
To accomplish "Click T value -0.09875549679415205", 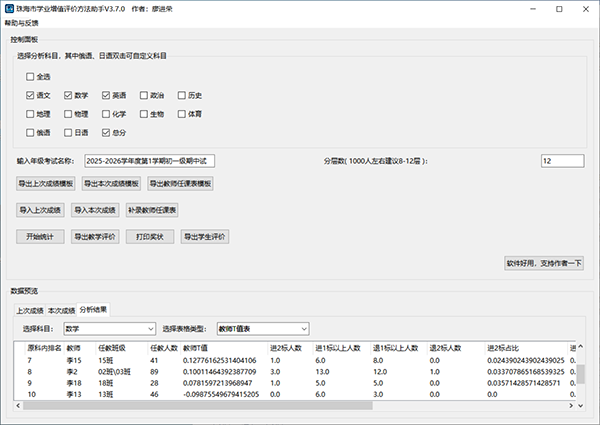I will pos(221,394).
